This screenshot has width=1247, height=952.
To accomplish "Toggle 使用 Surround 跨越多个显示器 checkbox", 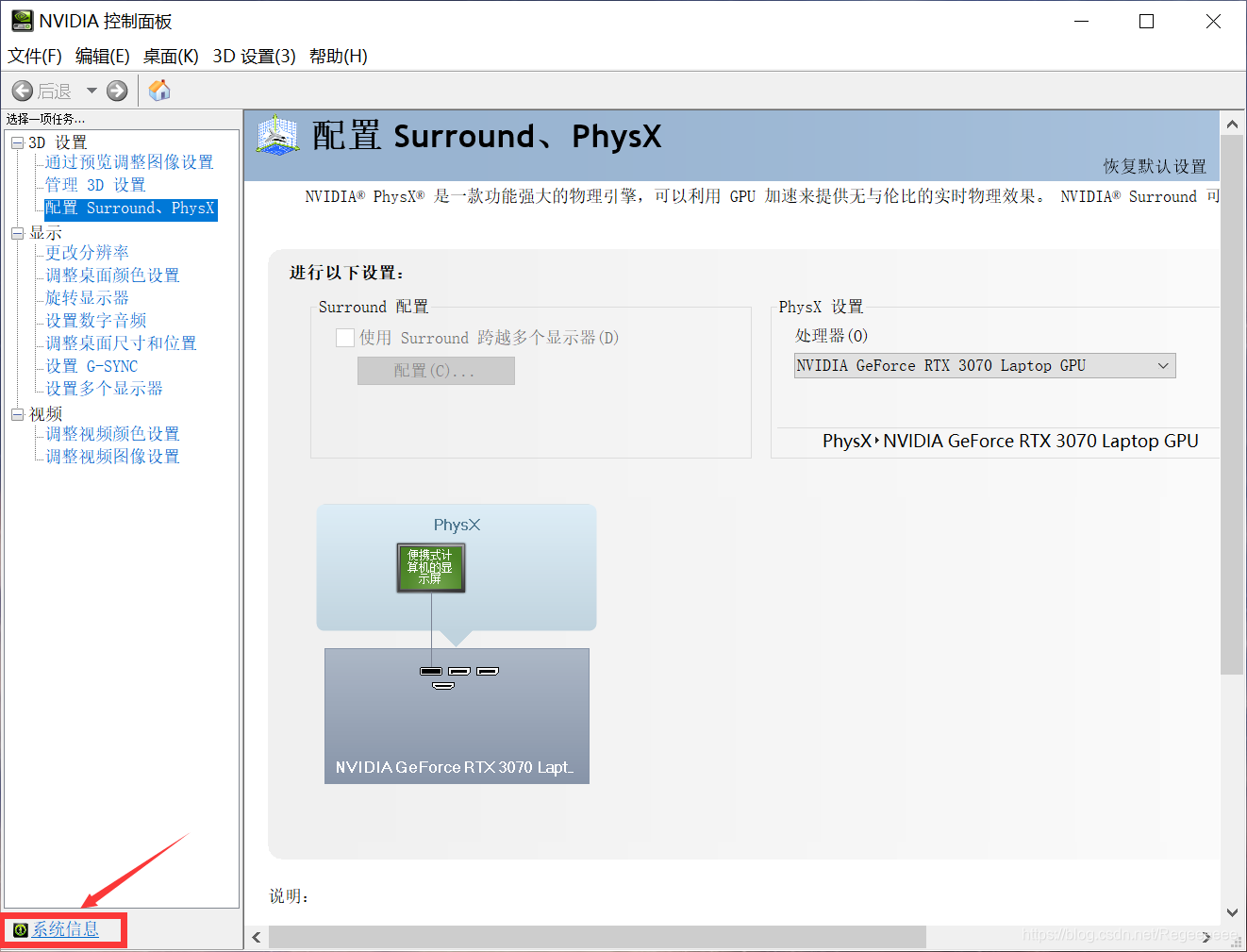I will [345, 338].
